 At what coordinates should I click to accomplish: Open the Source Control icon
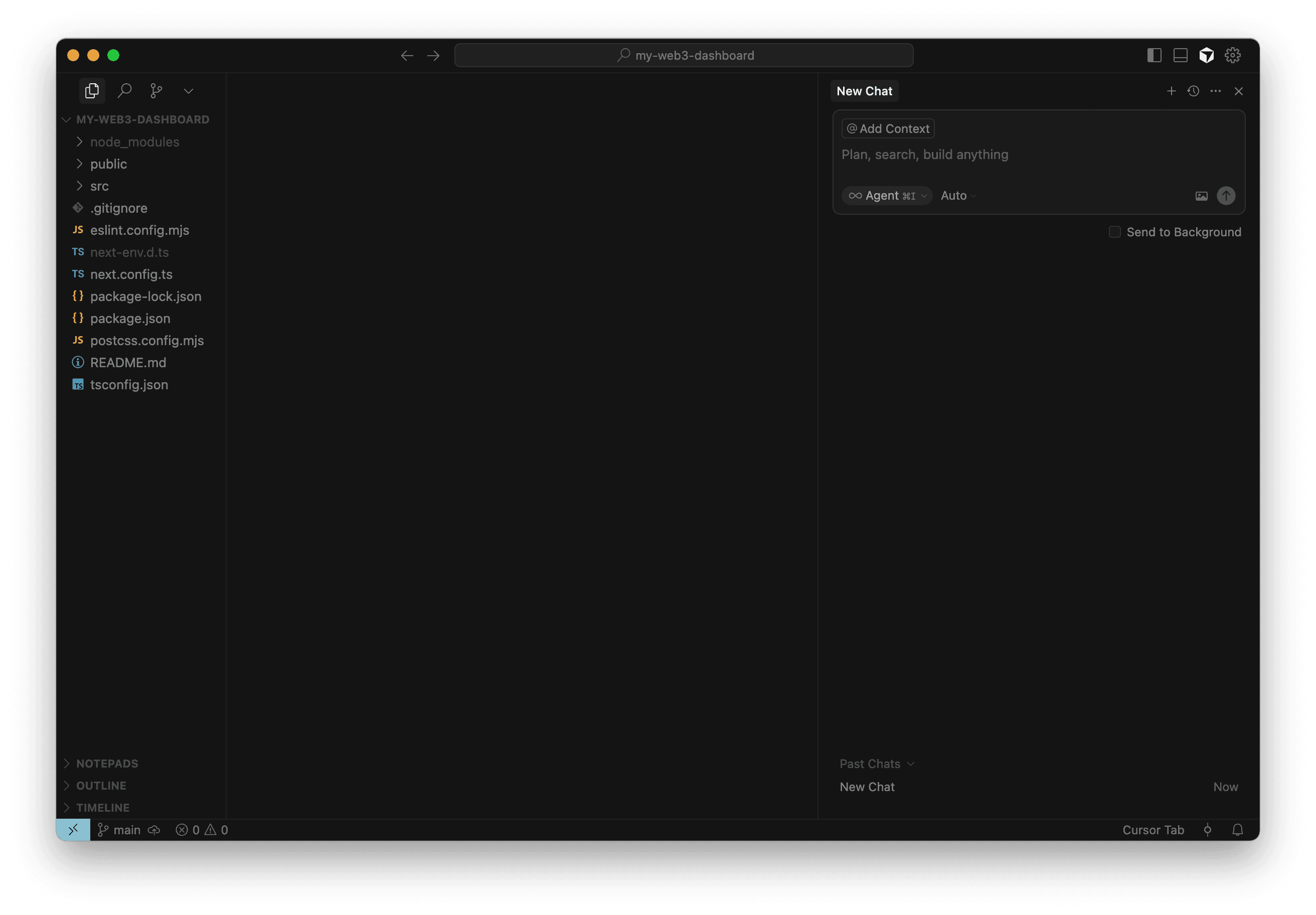point(156,91)
